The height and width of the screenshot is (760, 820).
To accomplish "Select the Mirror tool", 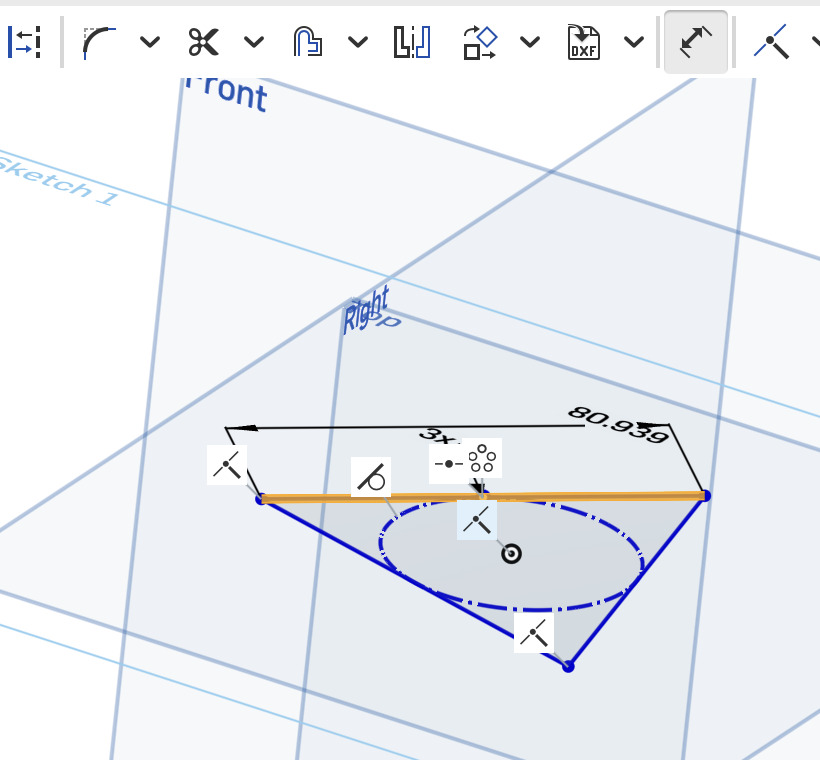I will point(412,42).
